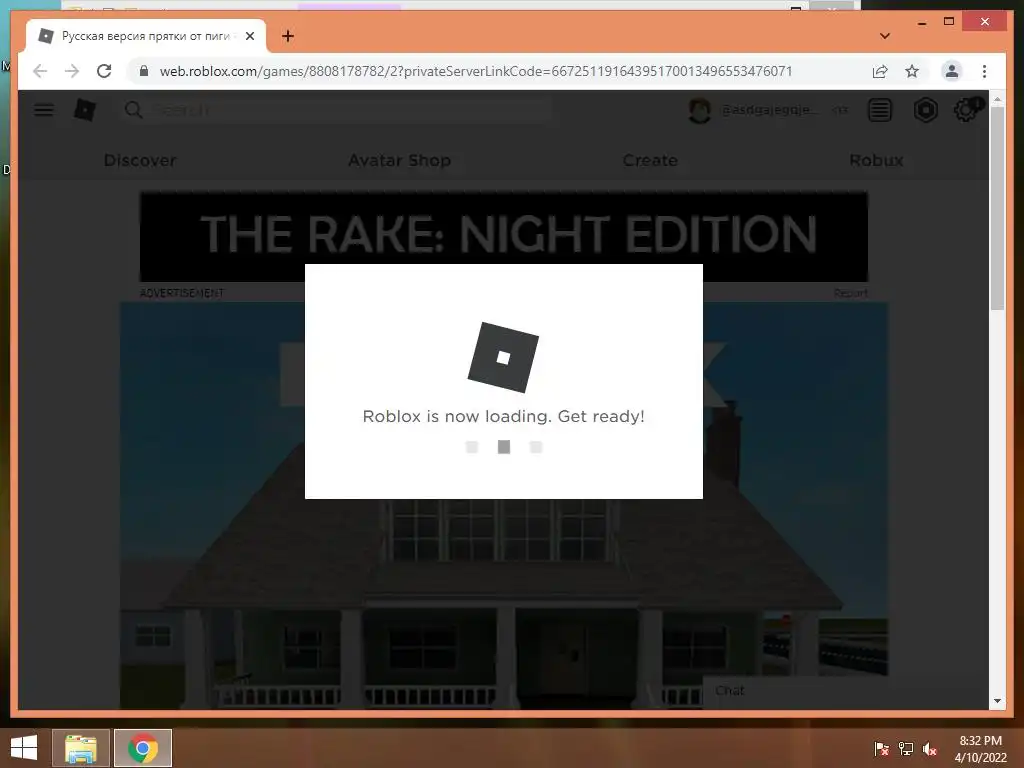Click the search magnifier icon

pyautogui.click(x=133, y=110)
